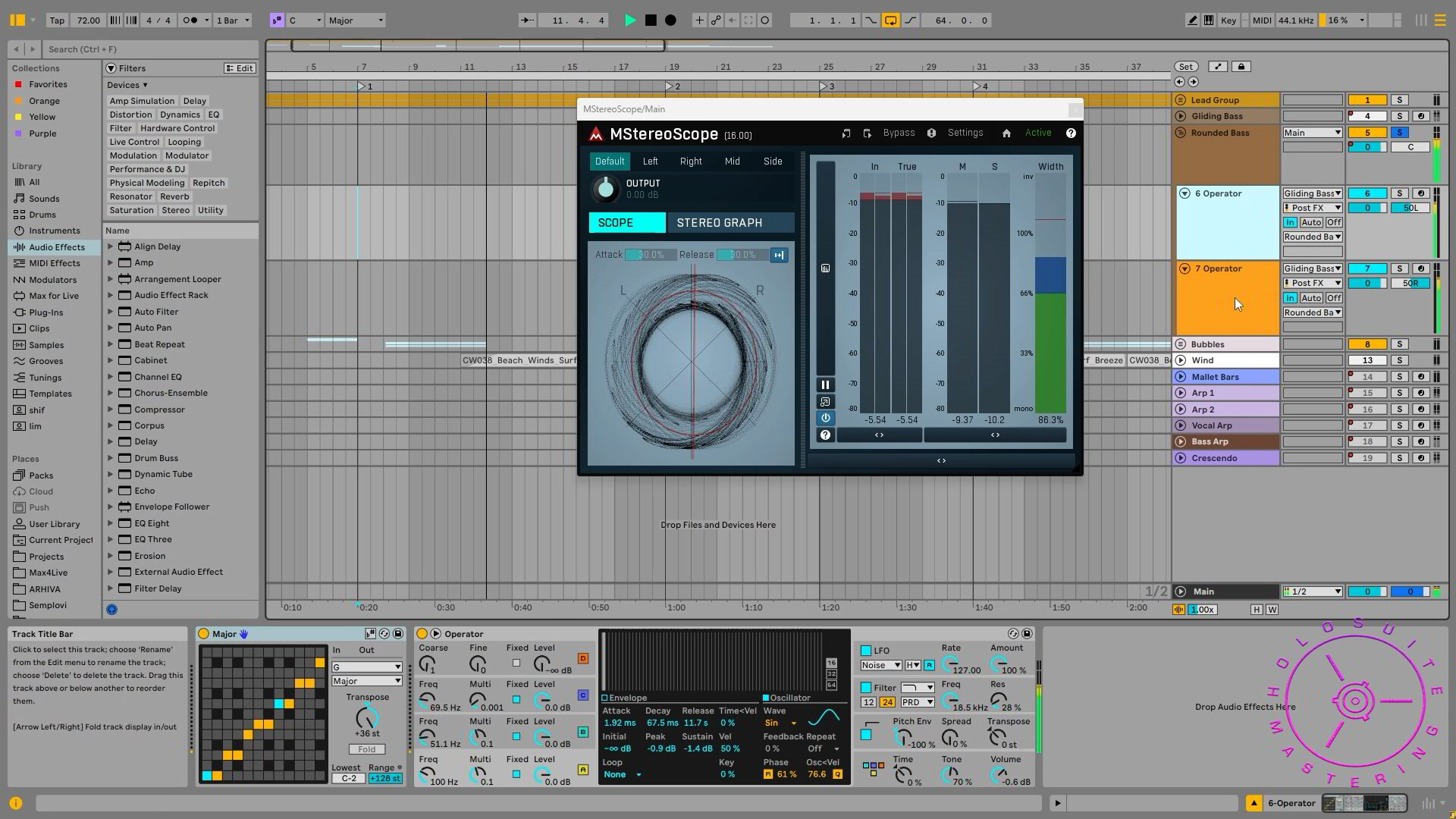Click the Edit button in Filters
The height and width of the screenshot is (819, 1456).
click(x=239, y=68)
